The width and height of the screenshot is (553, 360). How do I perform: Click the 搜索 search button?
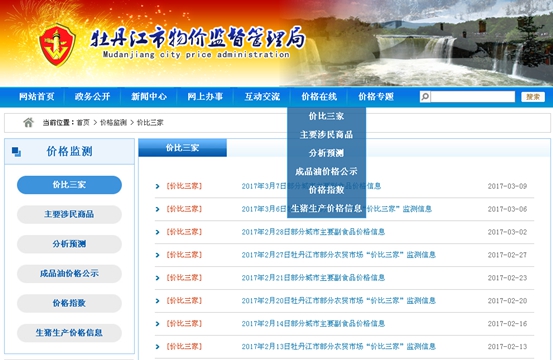point(533,96)
